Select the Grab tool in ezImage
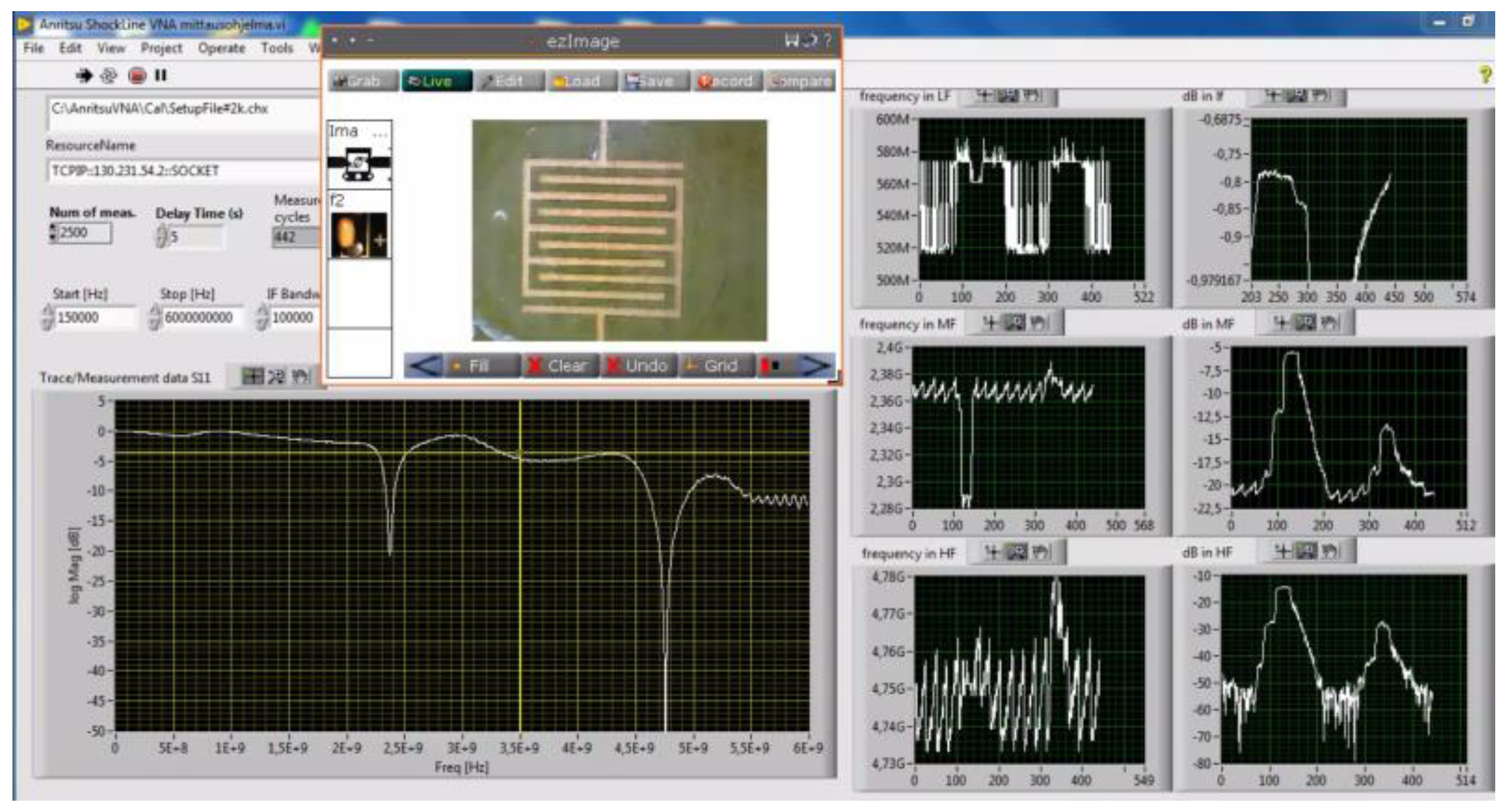The image size is (1512, 810). [x=358, y=81]
